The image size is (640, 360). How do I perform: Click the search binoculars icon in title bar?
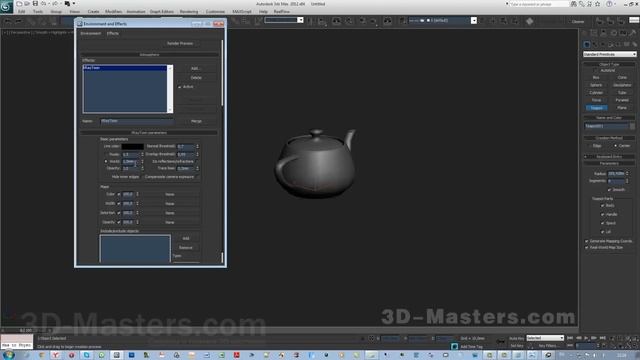tap(573, 4)
